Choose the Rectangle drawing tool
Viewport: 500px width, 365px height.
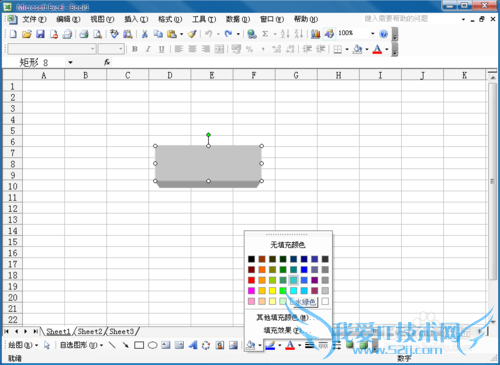139,345
